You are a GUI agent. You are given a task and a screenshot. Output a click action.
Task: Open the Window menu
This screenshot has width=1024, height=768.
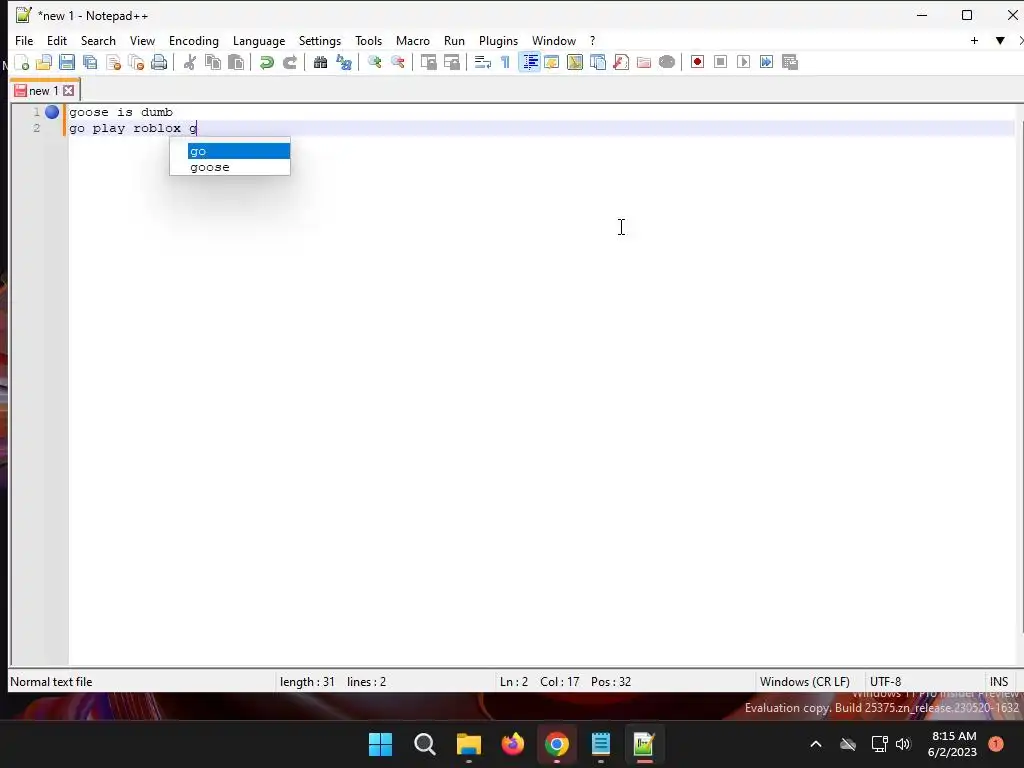[554, 40]
